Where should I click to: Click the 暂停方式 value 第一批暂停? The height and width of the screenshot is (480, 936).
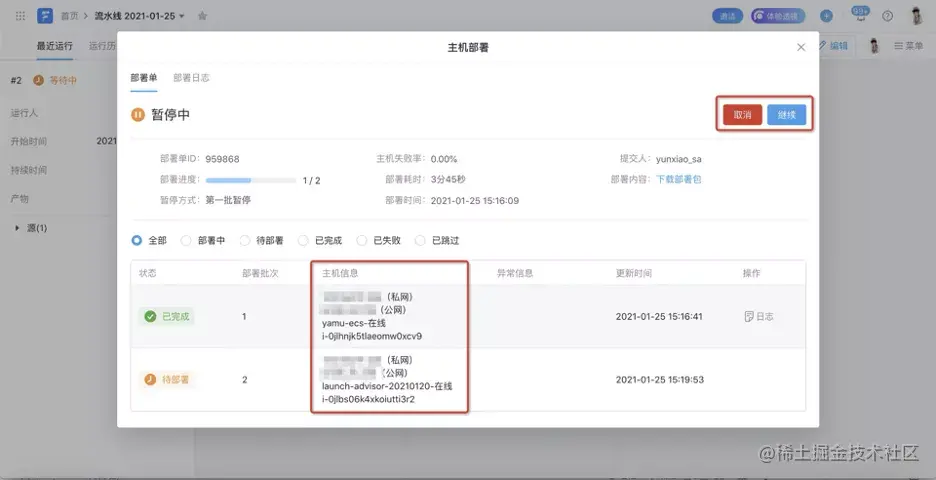(228, 201)
